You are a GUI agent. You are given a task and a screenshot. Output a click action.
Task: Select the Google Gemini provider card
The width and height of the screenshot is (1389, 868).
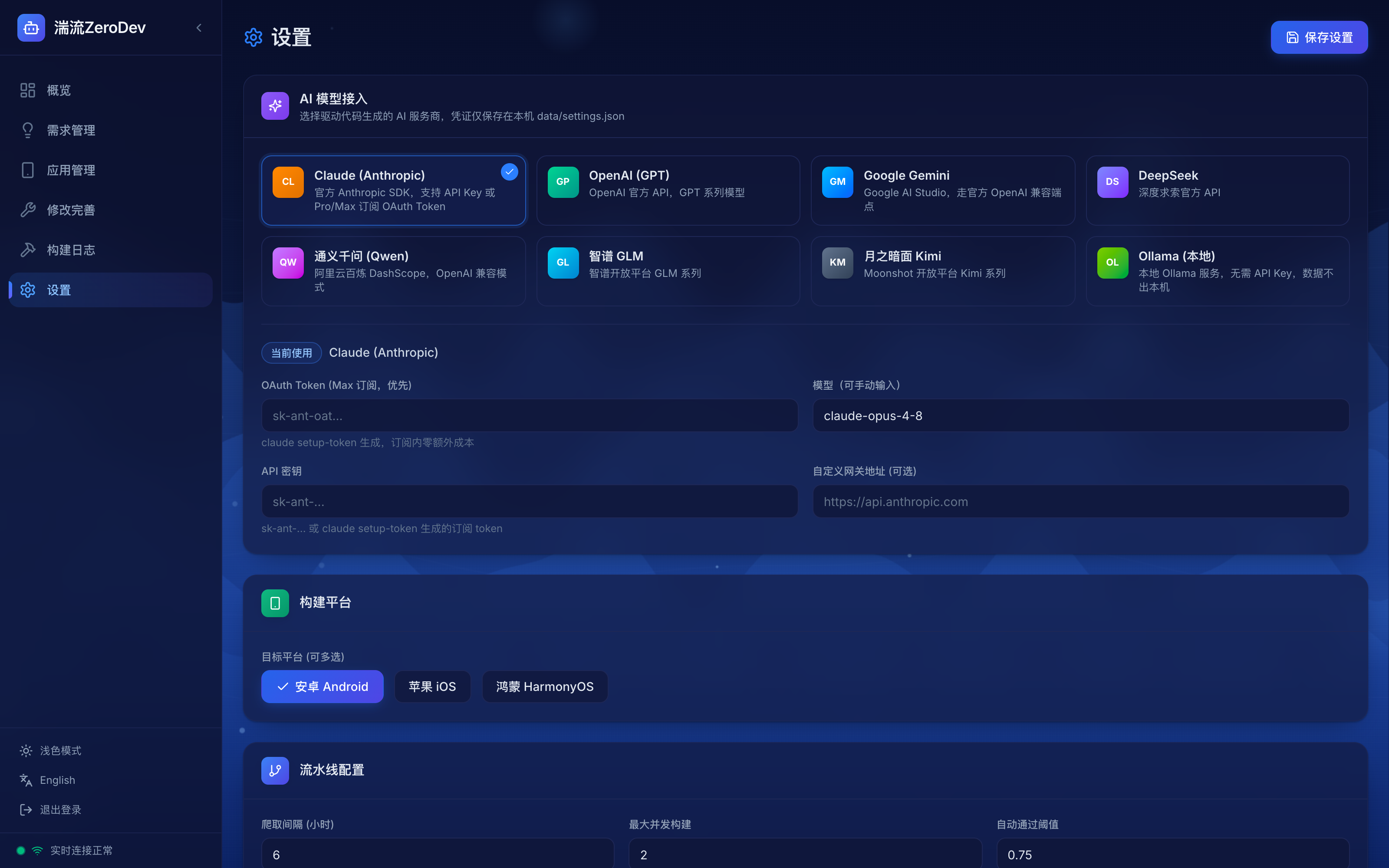pyautogui.click(x=942, y=191)
